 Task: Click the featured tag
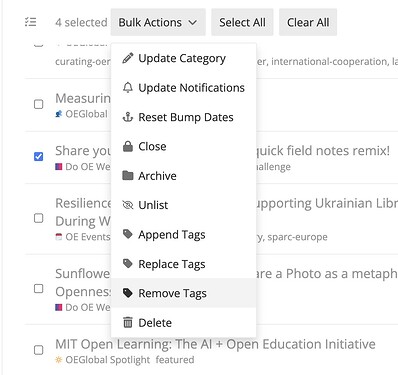click(175, 360)
